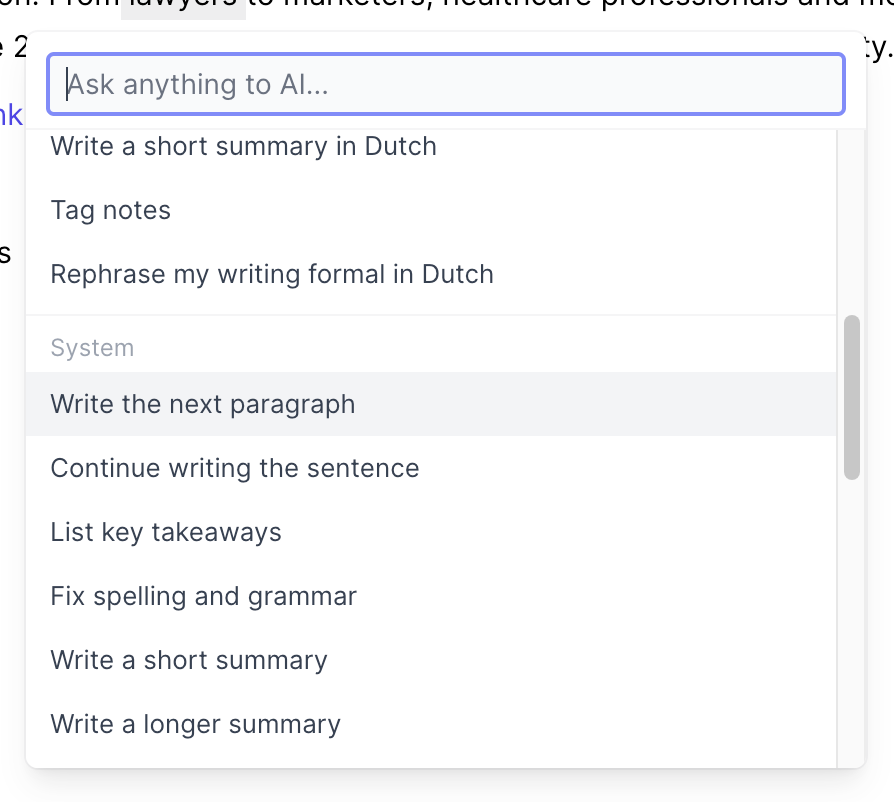Screen dimensions: 894x802
Task: Choose 'Continue writing the sentence'
Action: 430,468
